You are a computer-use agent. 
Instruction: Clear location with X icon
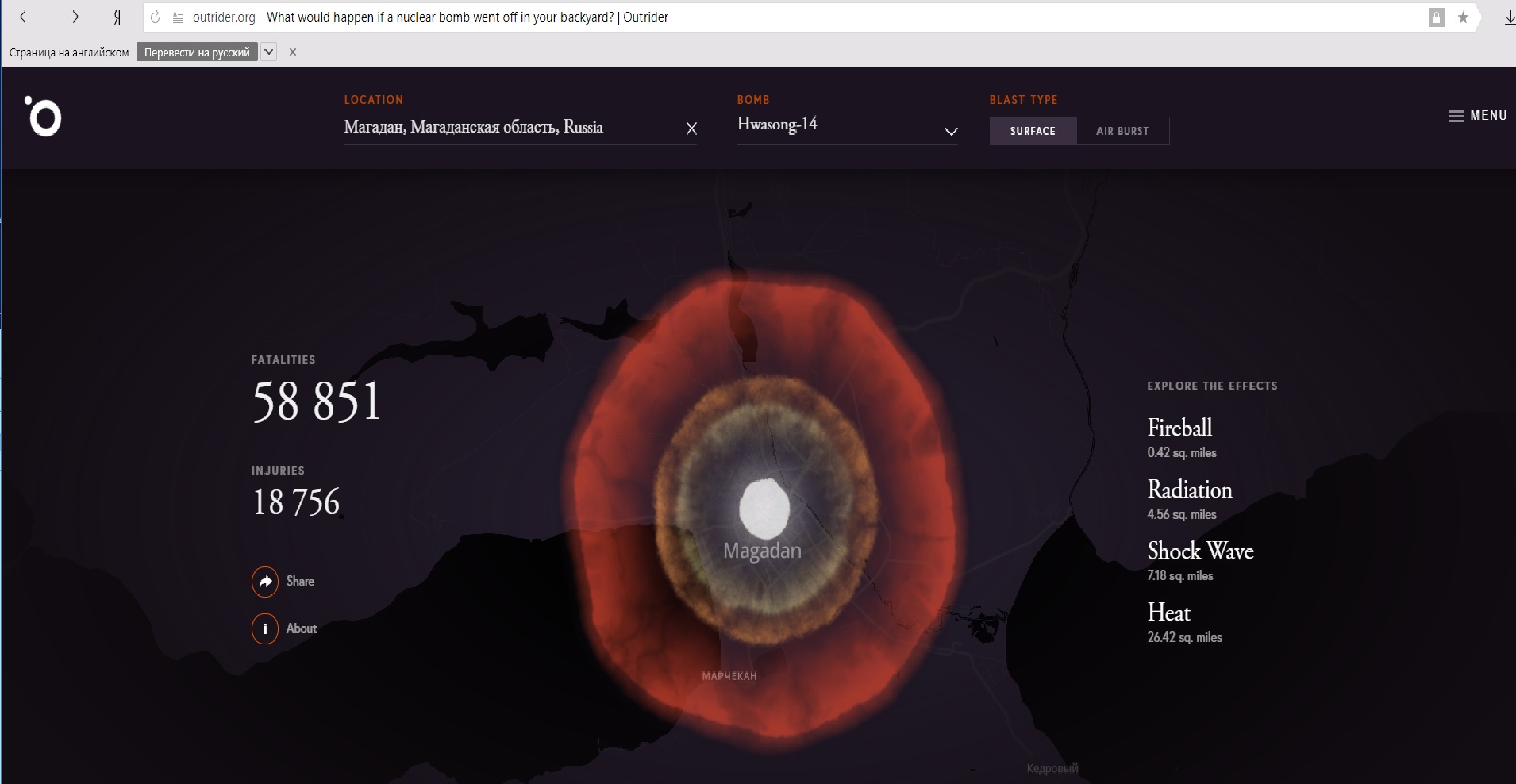(x=691, y=129)
